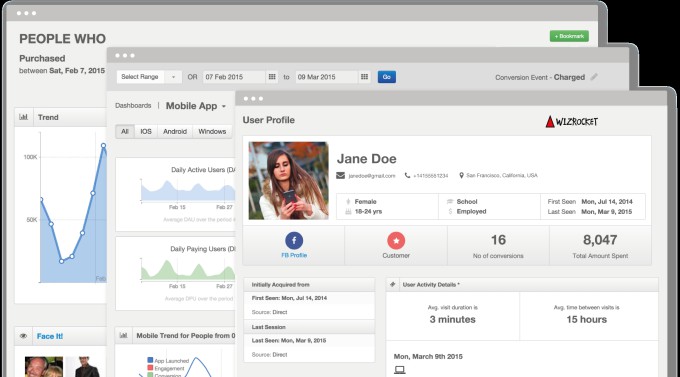This screenshot has height=377, width=680.
Task: Click the User Activity Details header icon
Action: (x=393, y=285)
